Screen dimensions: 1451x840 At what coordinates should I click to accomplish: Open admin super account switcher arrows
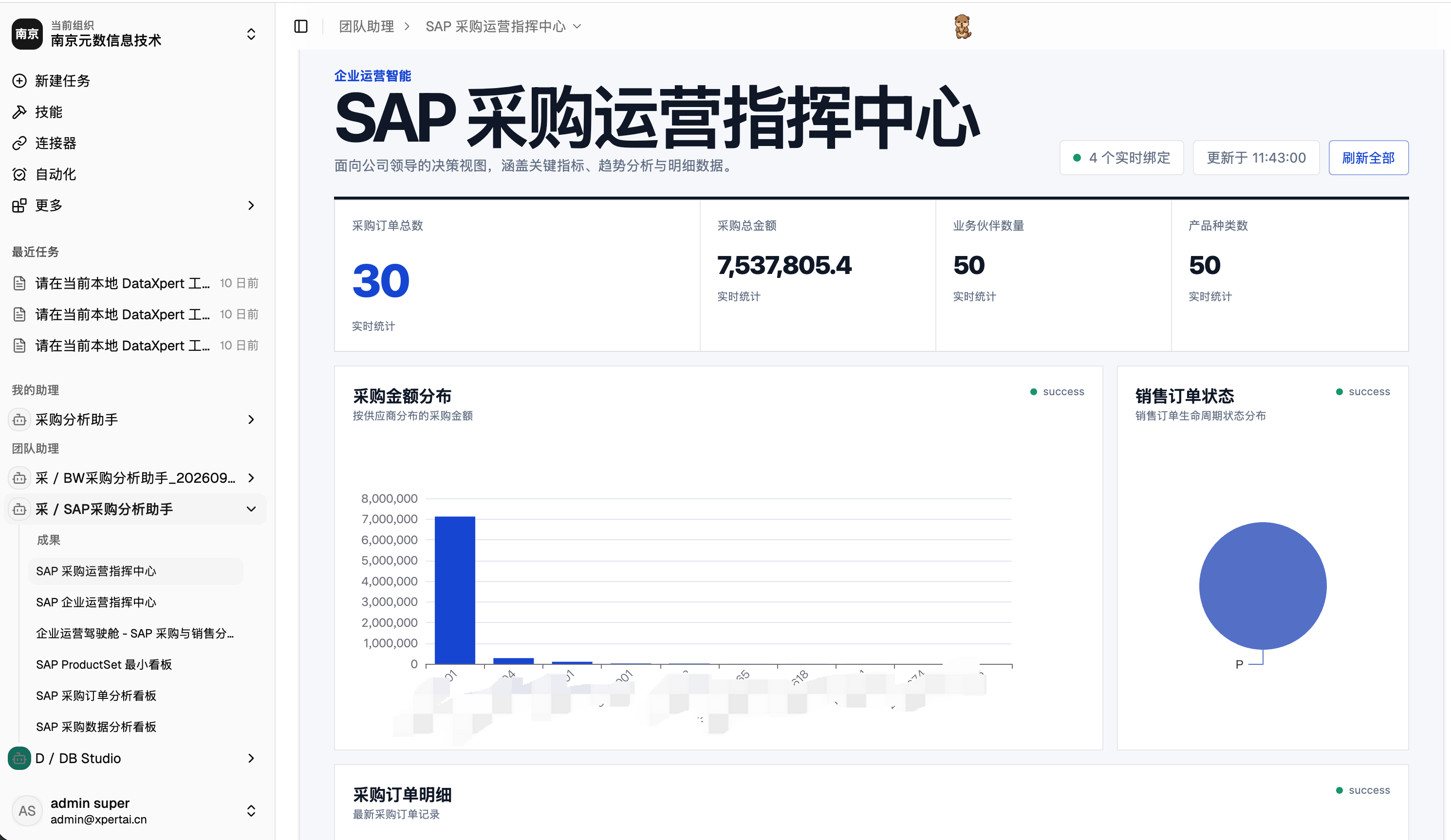[251, 810]
